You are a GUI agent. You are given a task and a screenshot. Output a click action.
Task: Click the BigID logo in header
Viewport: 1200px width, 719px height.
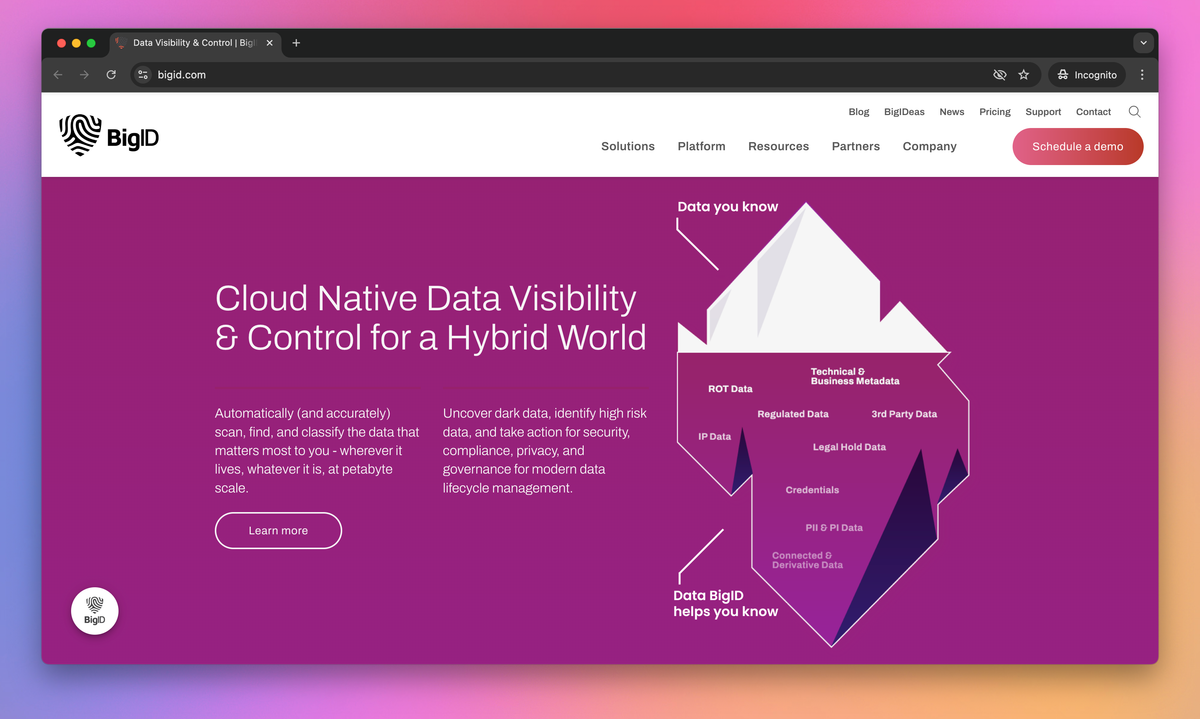click(109, 134)
